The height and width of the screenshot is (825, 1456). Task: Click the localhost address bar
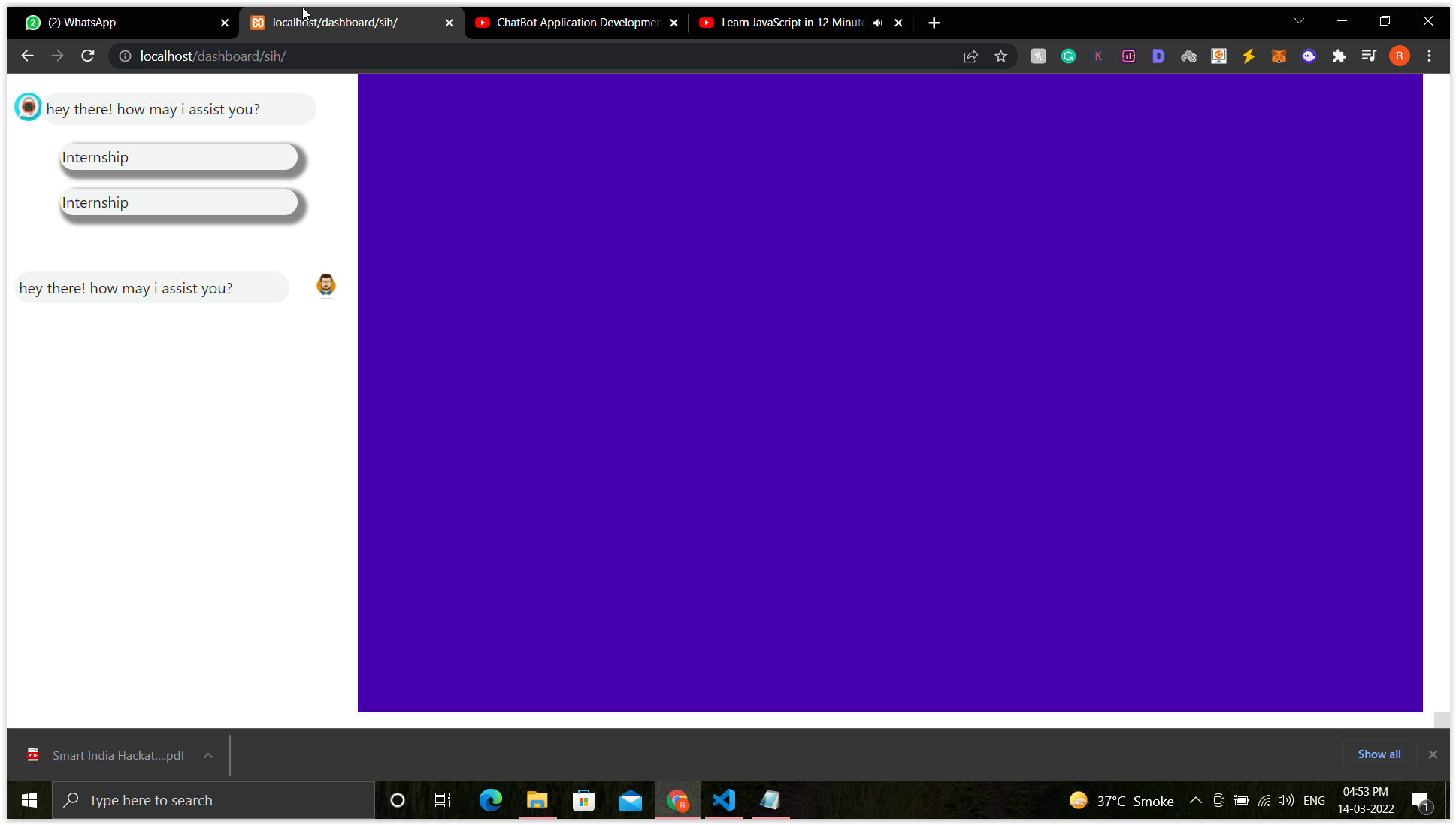(x=526, y=56)
